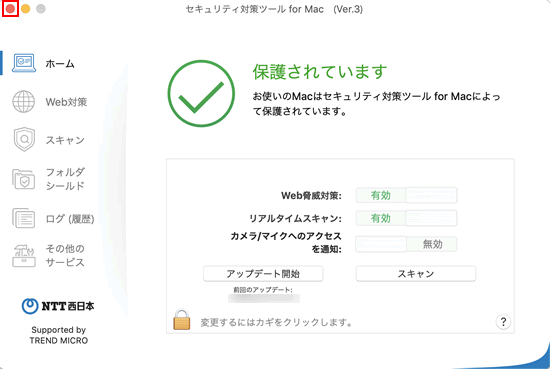The image size is (550, 369).
Task: Switch to the Web対策 sidebar label
Action: [66, 102]
